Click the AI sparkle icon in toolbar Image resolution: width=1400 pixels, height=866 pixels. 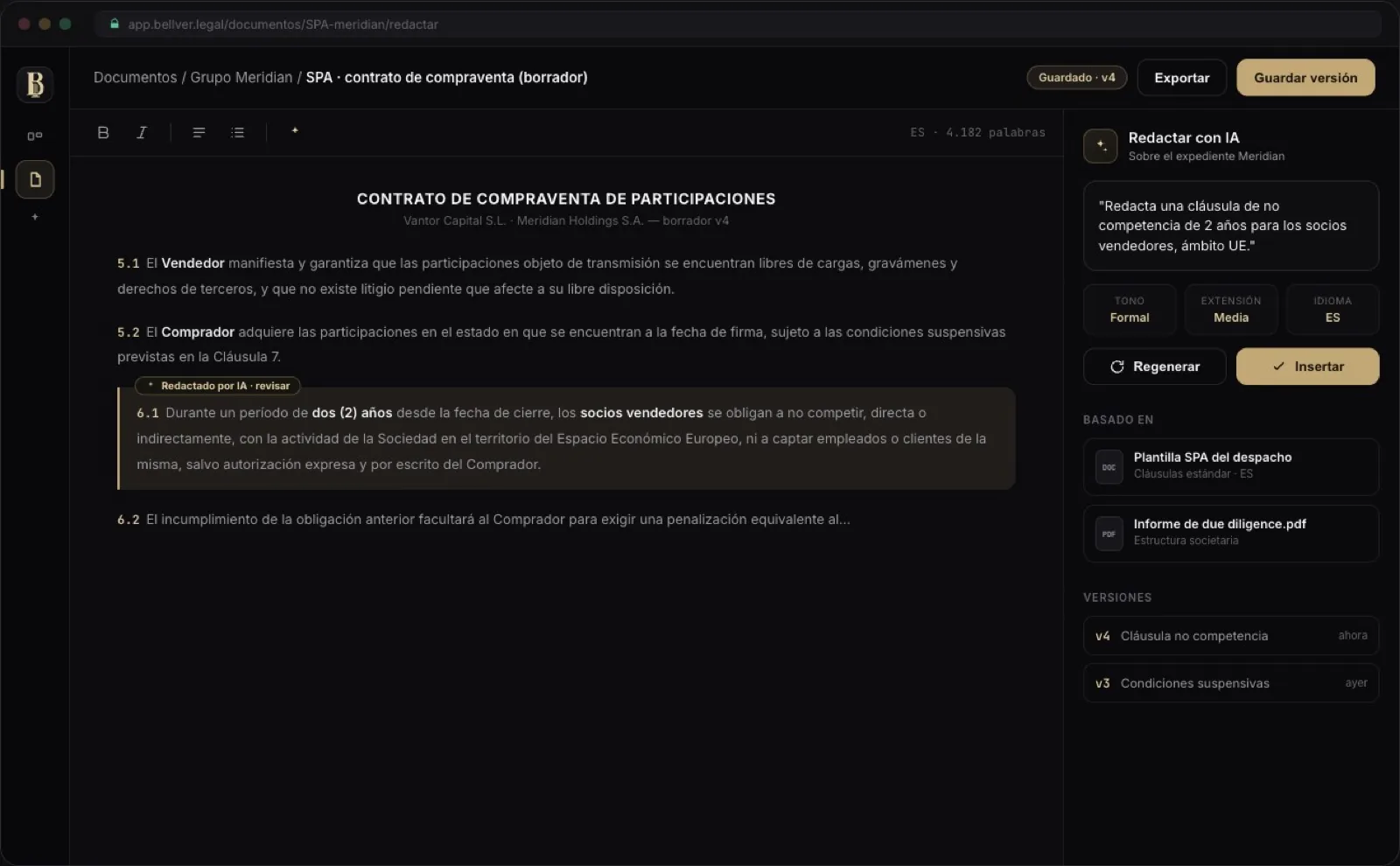click(295, 131)
